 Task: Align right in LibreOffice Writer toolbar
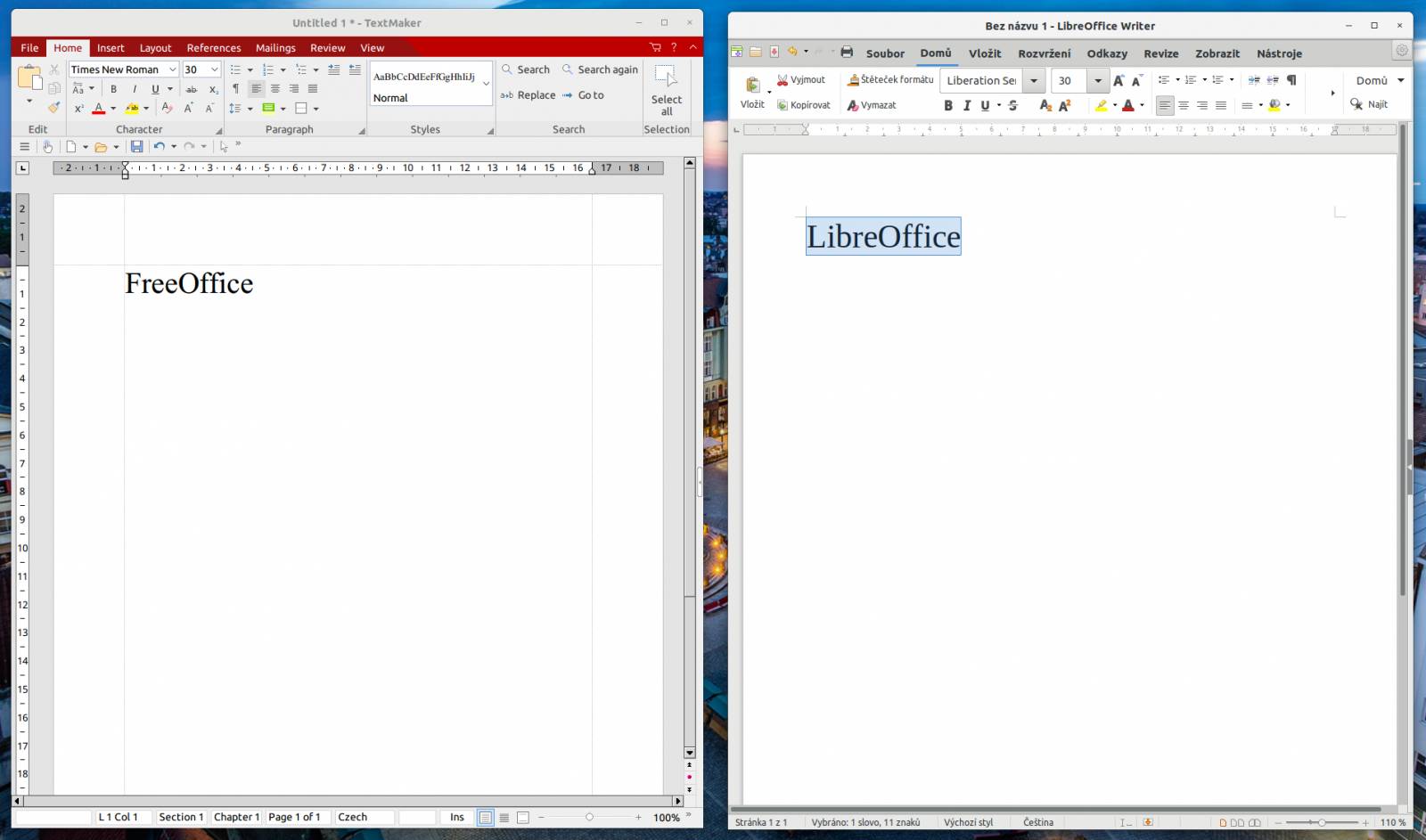(x=1202, y=105)
